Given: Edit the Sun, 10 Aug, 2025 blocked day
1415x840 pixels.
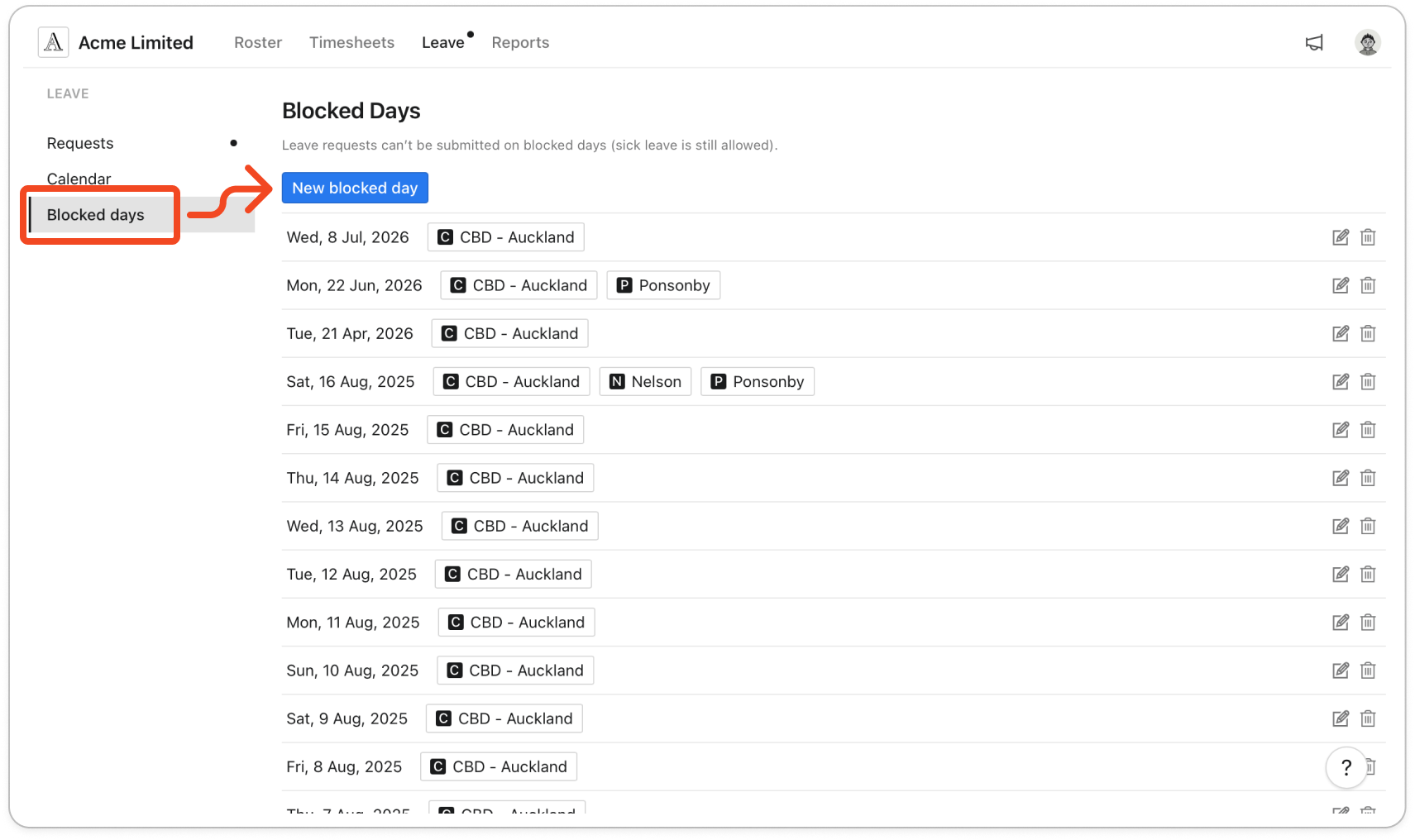Looking at the screenshot, I should pos(1341,671).
